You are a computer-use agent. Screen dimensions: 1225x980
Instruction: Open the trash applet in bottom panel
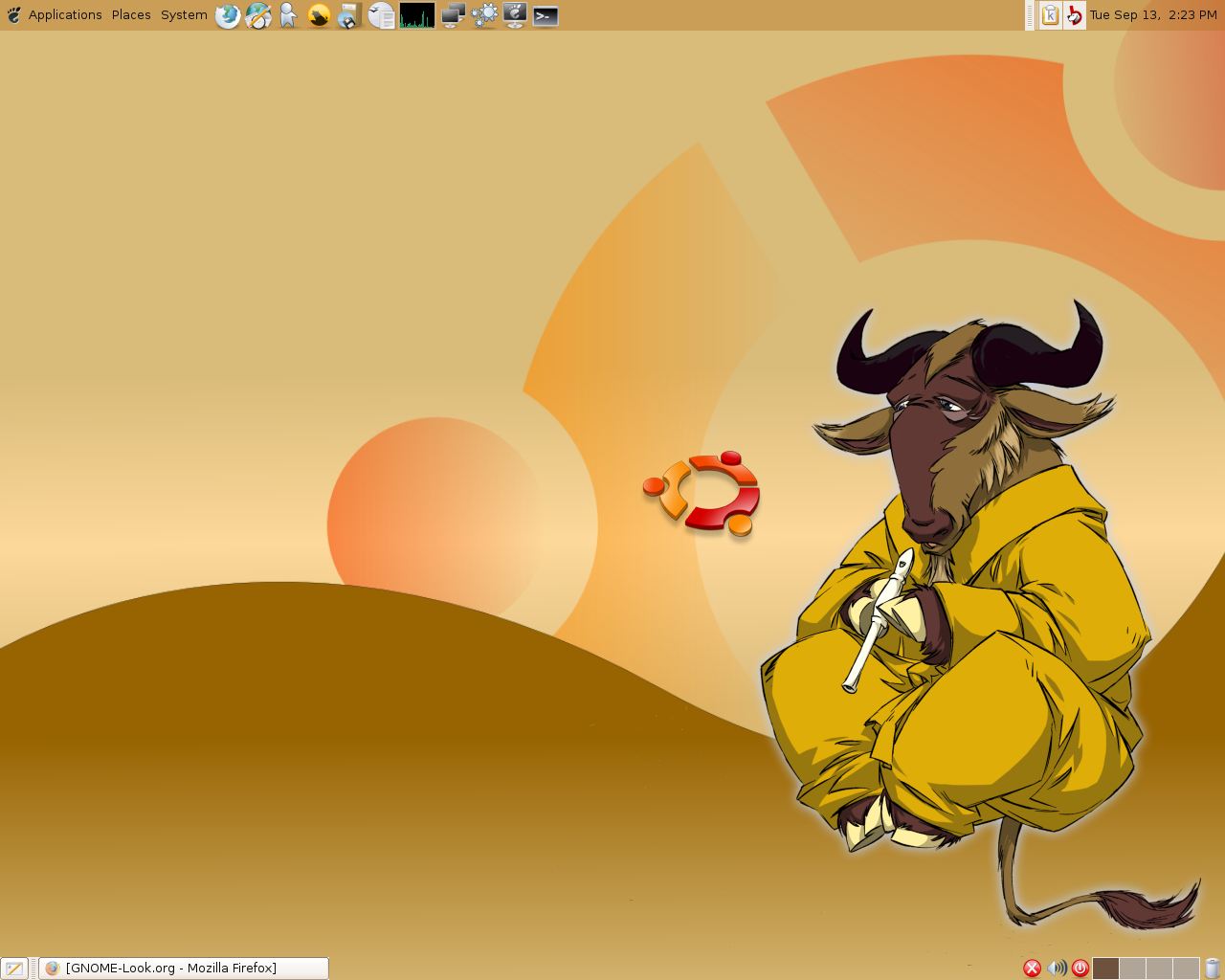[x=1213, y=969]
